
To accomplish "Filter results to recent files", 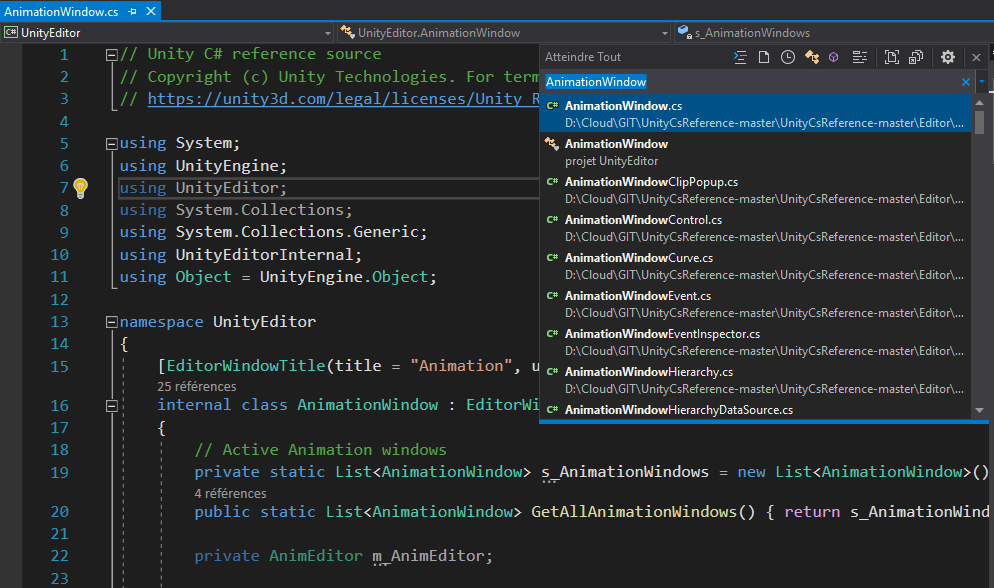I will coord(787,57).
